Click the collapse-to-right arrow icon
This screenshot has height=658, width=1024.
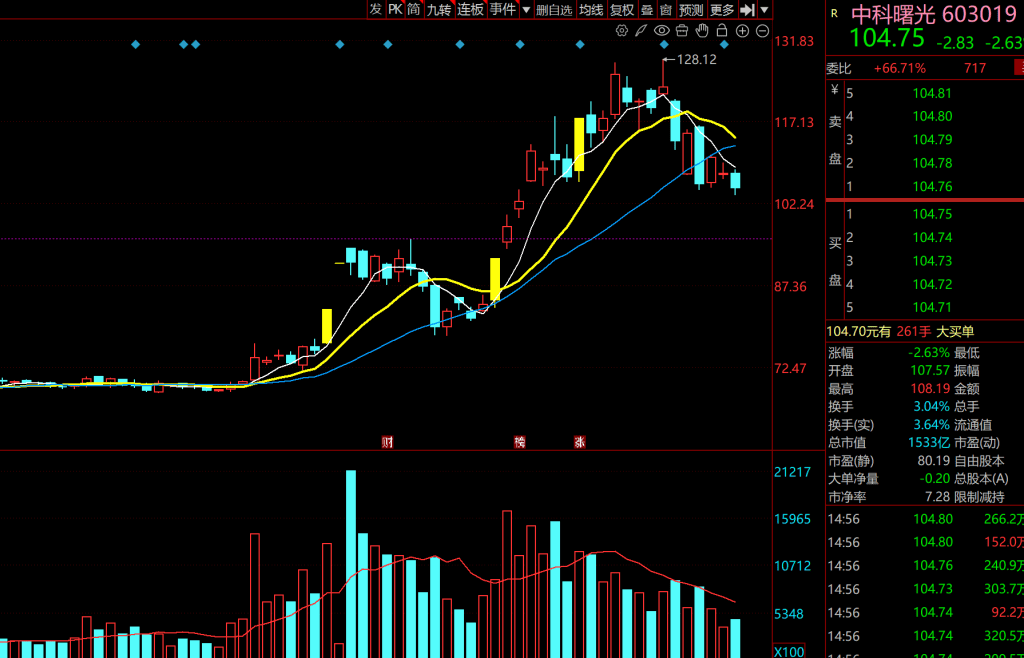tap(747, 9)
